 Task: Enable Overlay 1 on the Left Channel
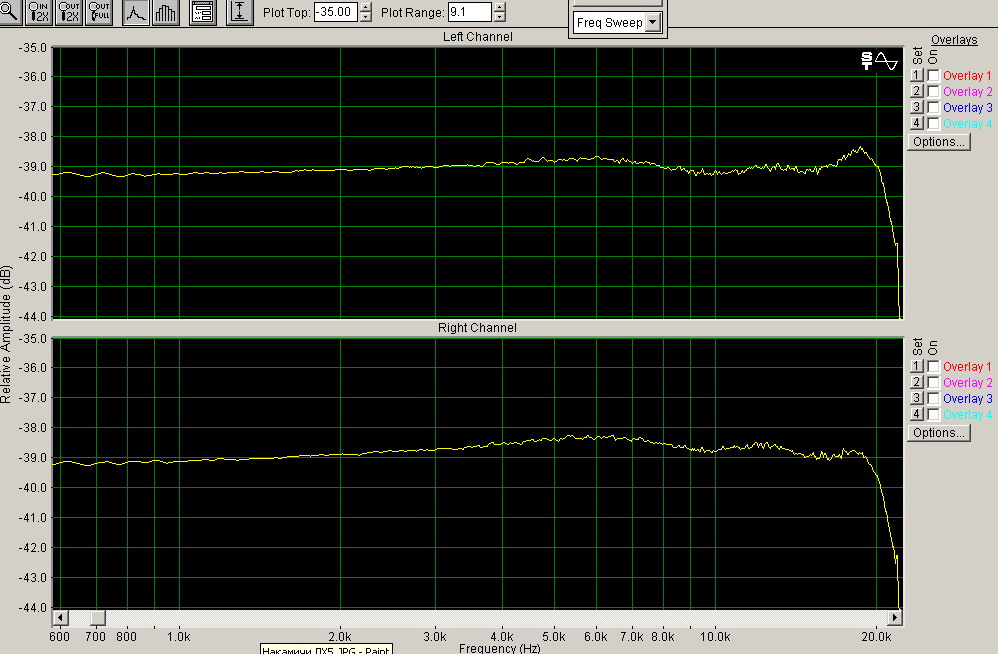click(933, 76)
